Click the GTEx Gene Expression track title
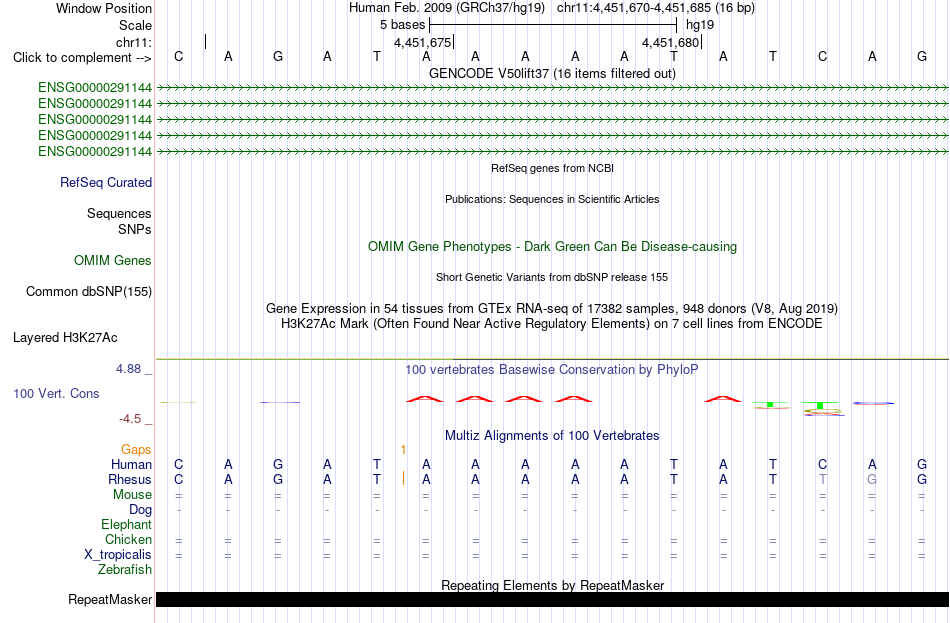 pyautogui.click(x=552, y=308)
